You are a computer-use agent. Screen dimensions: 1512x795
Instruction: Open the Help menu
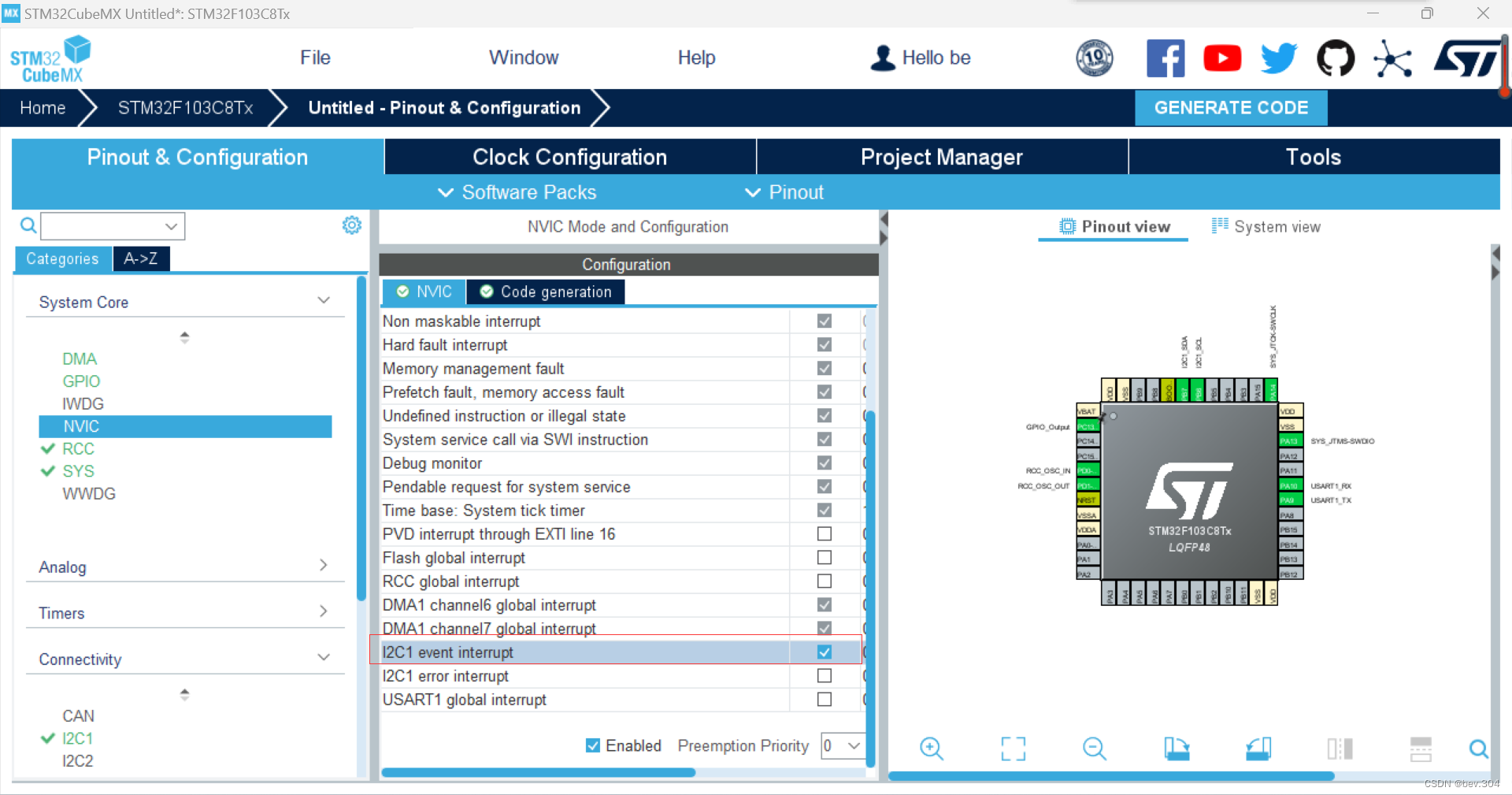pyautogui.click(x=696, y=58)
